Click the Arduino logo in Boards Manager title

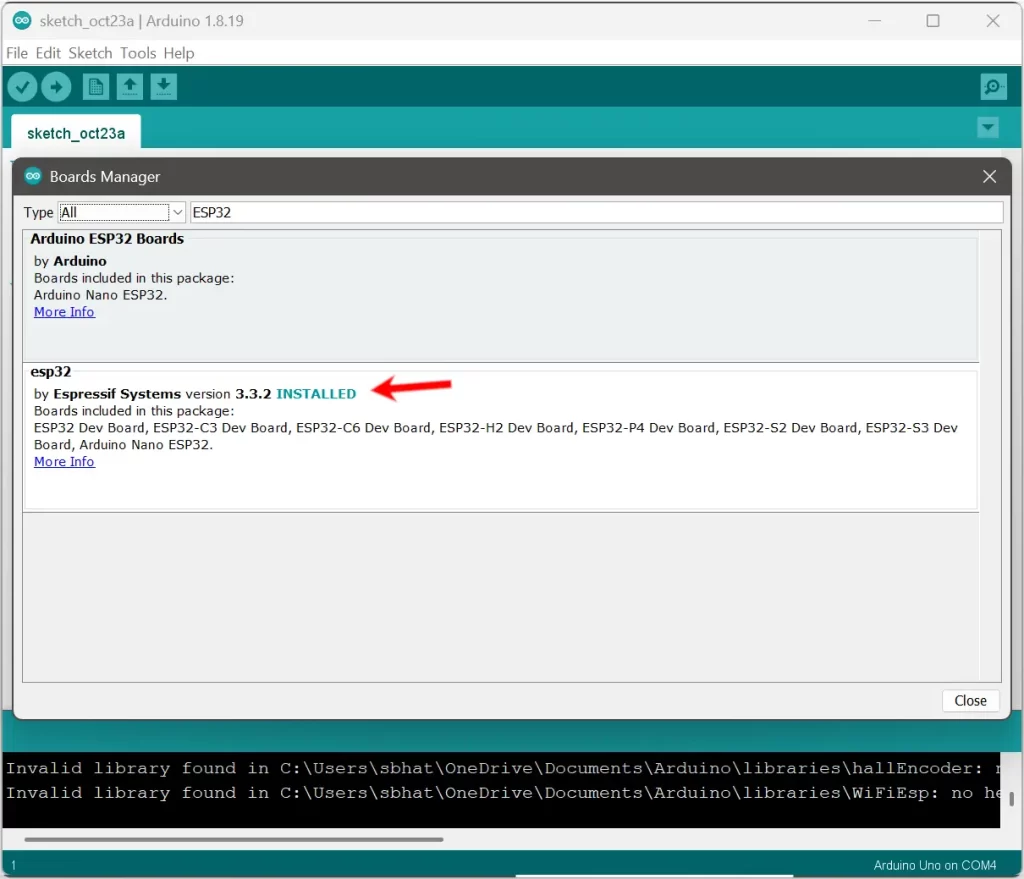tap(33, 176)
